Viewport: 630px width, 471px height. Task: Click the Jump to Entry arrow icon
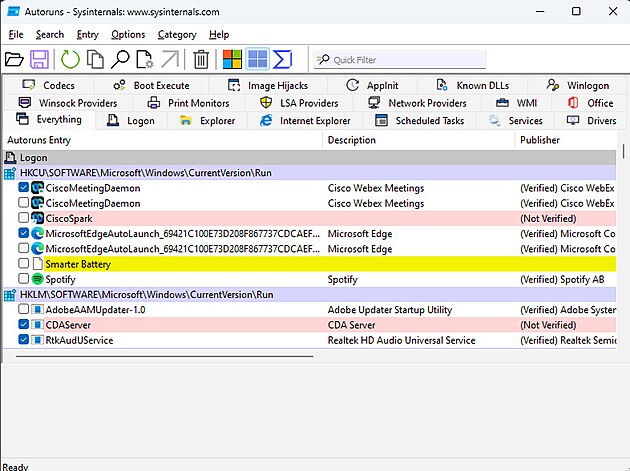[170, 59]
